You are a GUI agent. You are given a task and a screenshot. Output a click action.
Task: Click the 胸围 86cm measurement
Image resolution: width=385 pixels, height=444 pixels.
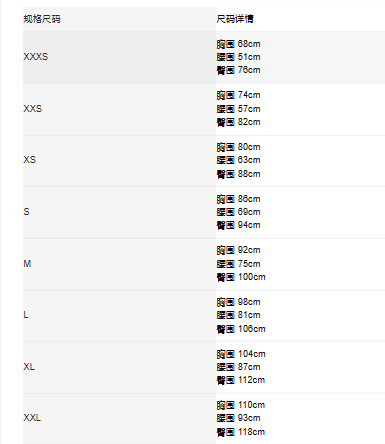click(x=238, y=199)
